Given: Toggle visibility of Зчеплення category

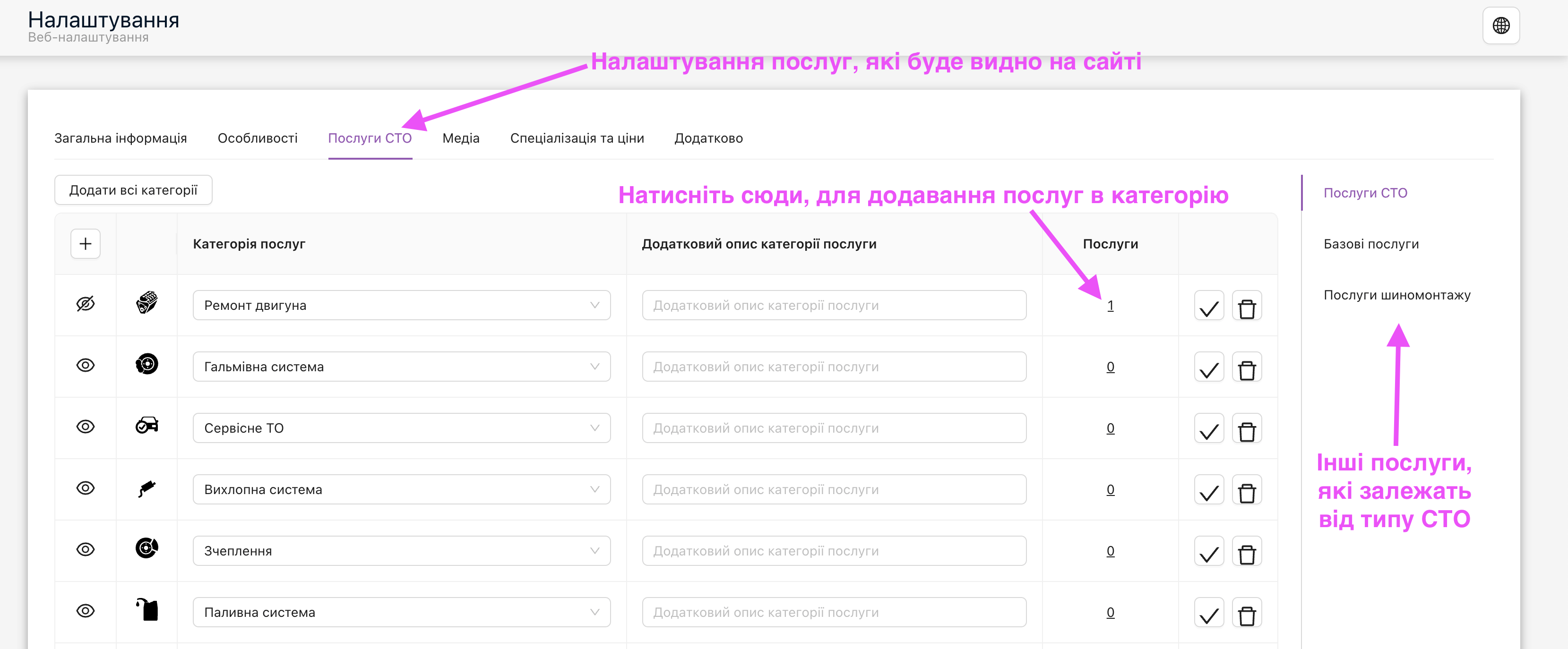Looking at the screenshot, I should coord(85,549).
